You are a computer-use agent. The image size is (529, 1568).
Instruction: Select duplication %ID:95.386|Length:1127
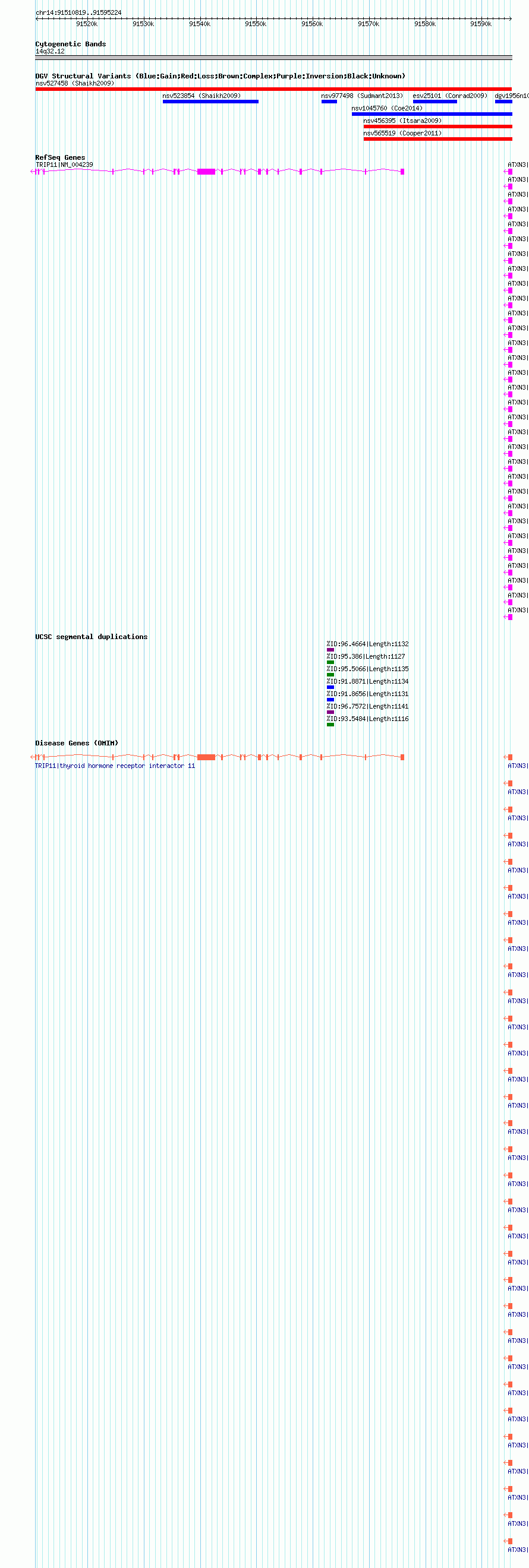coord(366,657)
